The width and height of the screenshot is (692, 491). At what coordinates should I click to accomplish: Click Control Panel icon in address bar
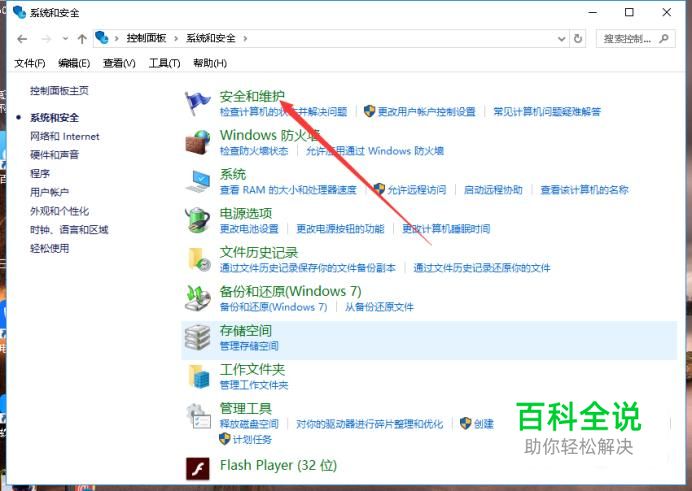click(x=102, y=38)
